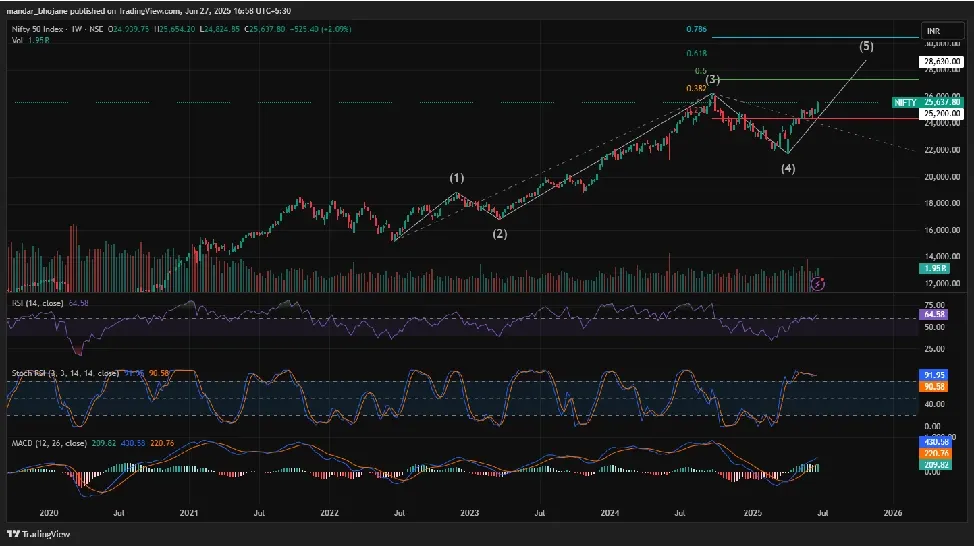The height and width of the screenshot is (548, 974).
Task: Click the 2025 time axis label
Action: [752, 513]
